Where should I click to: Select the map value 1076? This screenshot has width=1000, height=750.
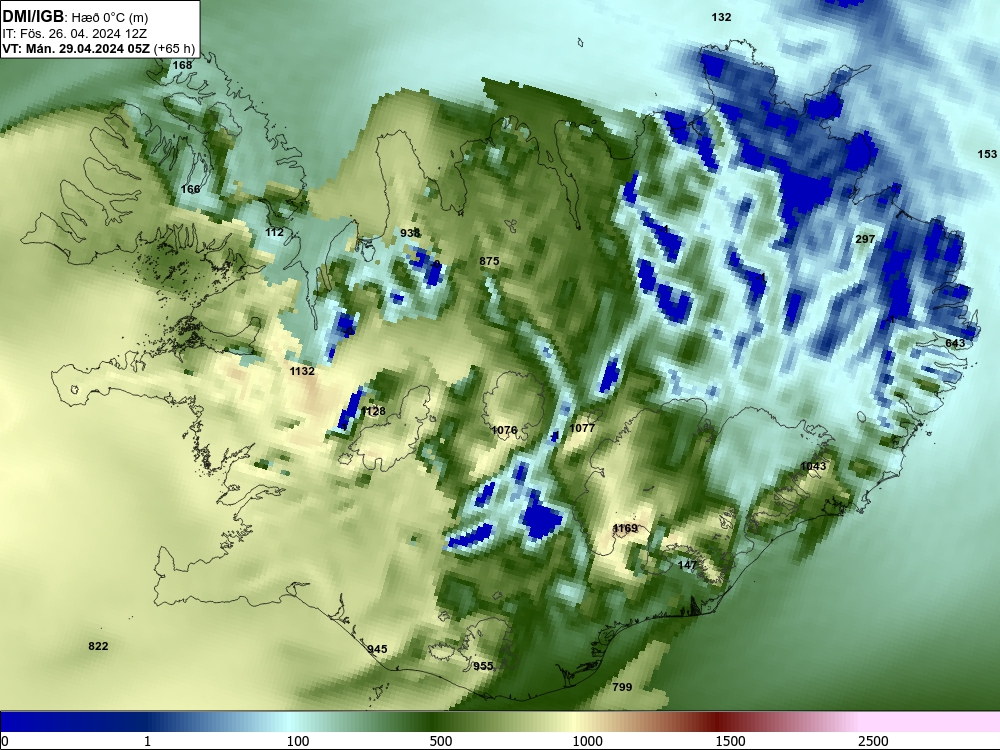[504, 430]
